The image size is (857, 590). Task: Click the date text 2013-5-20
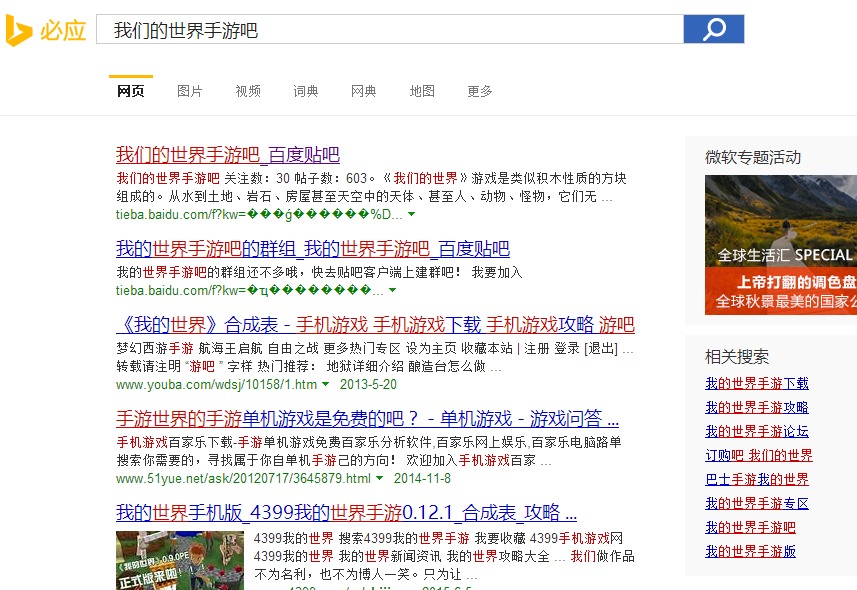(x=368, y=384)
